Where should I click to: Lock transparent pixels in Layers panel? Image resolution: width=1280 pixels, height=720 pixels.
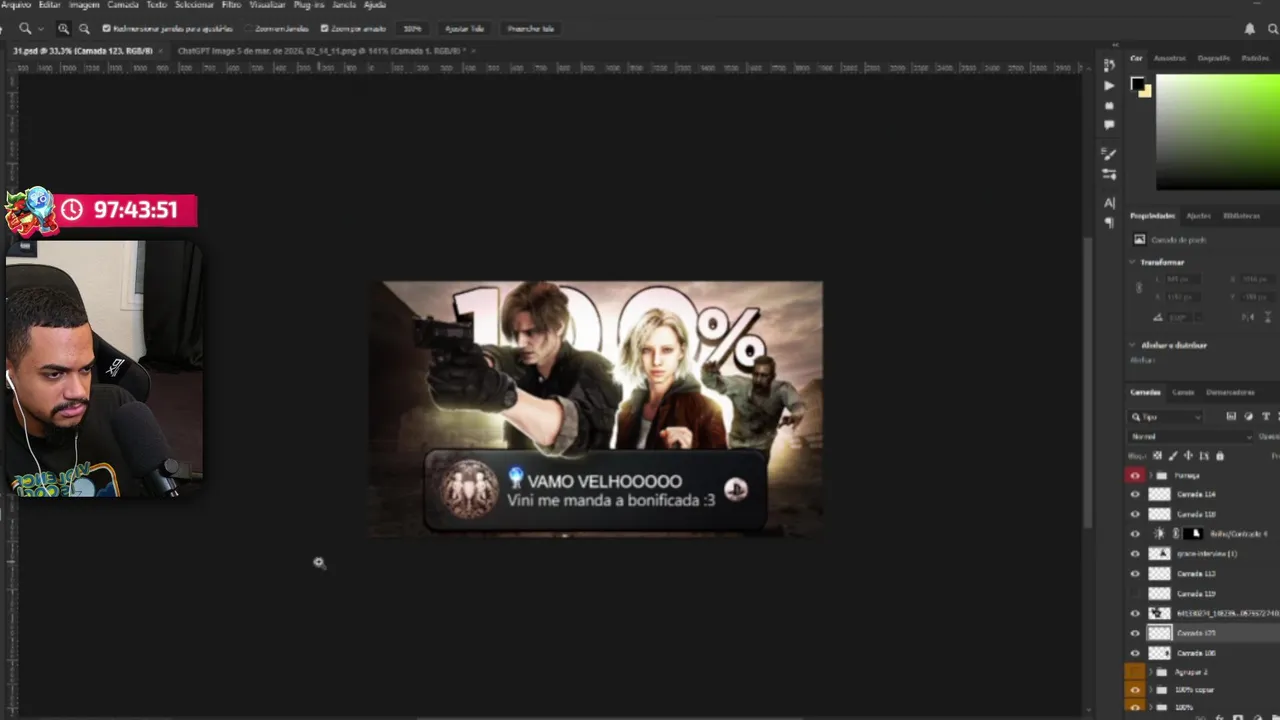pos(1158,456)
